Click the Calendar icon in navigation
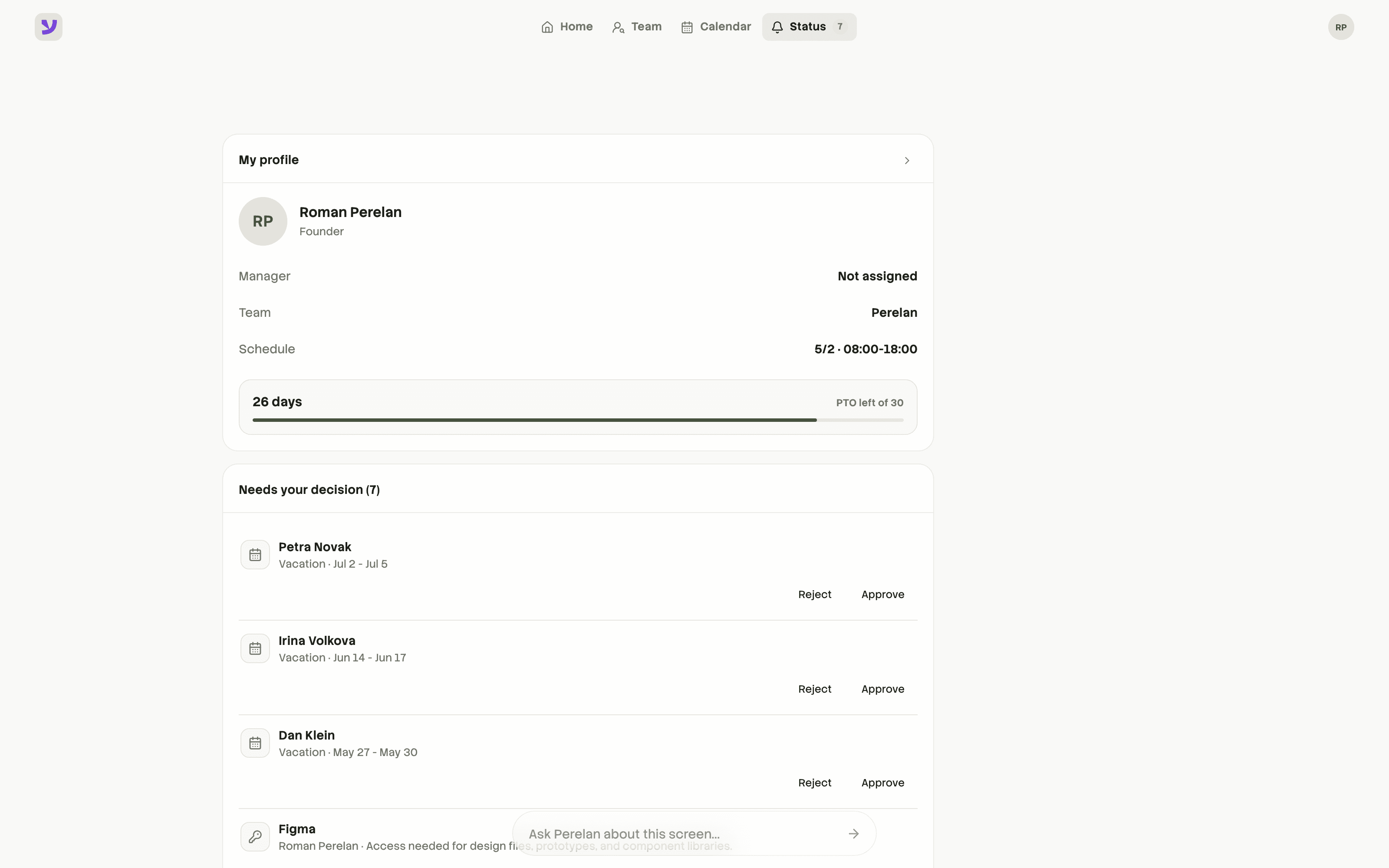Viewport: 1389px width, 868px height. click(x=687, y=27)
